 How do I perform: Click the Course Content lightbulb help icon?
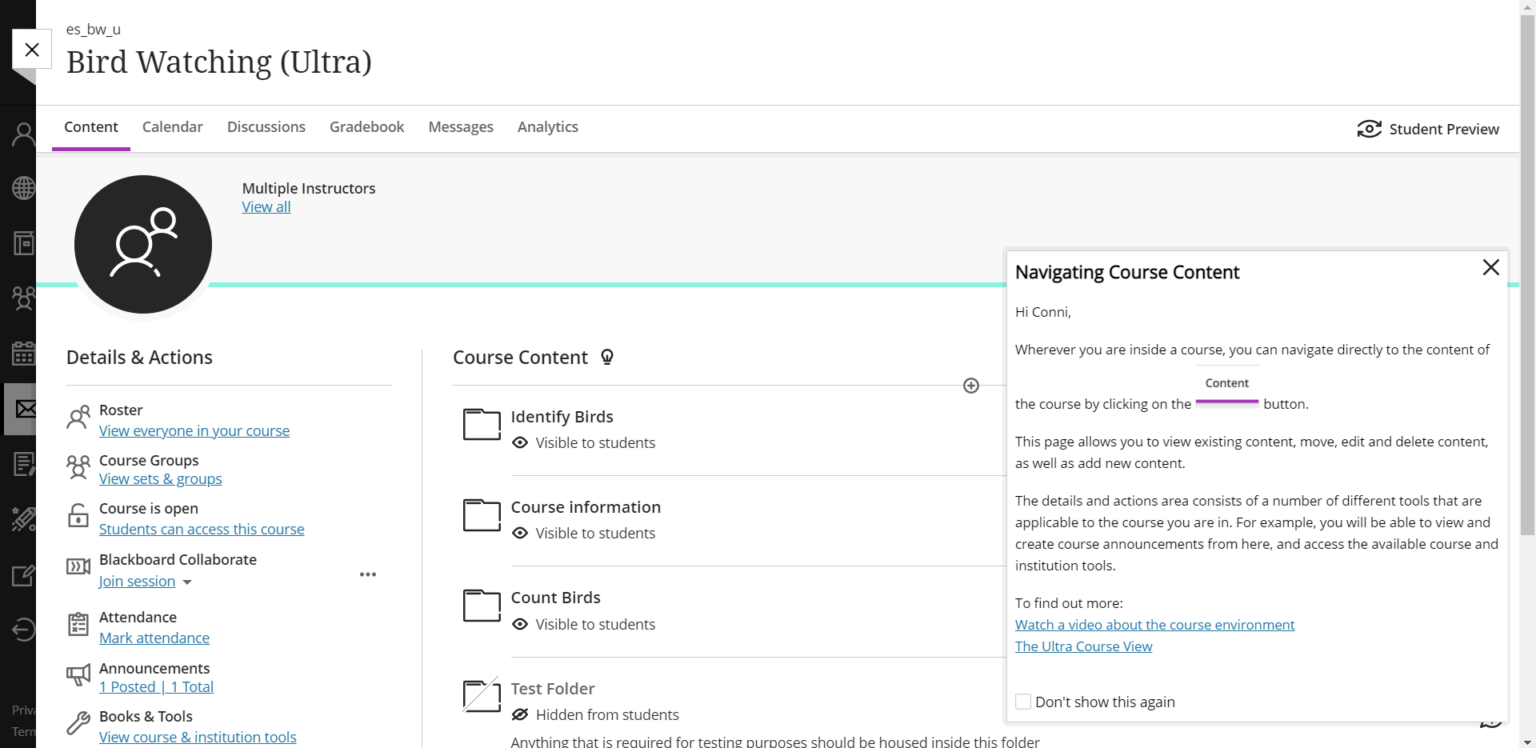607,357
